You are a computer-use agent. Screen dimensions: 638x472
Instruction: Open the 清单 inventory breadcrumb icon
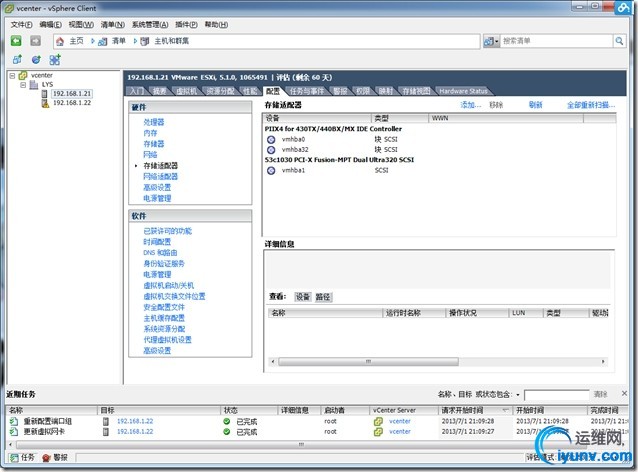click(x=103, y=41)
